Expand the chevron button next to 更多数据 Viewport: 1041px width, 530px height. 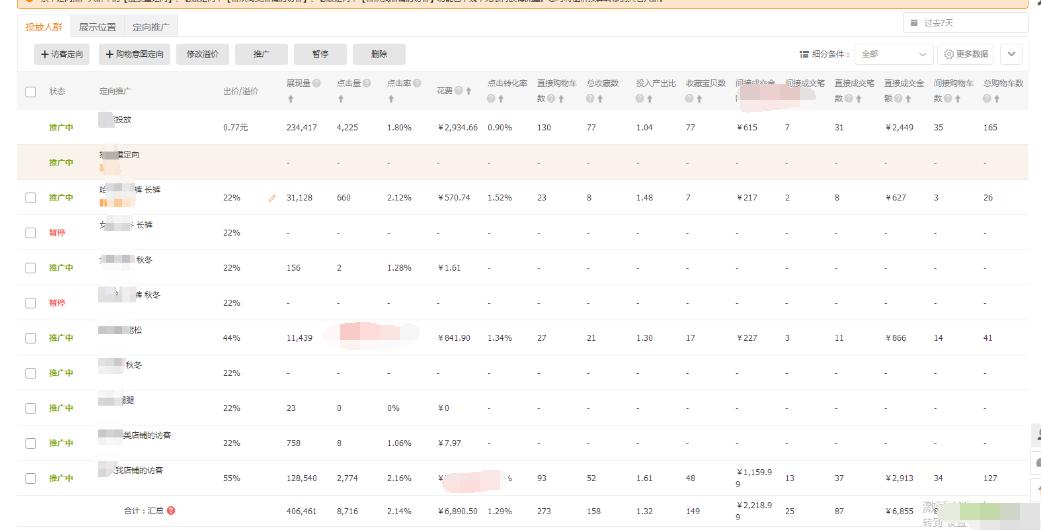(x=1012, y=54)
